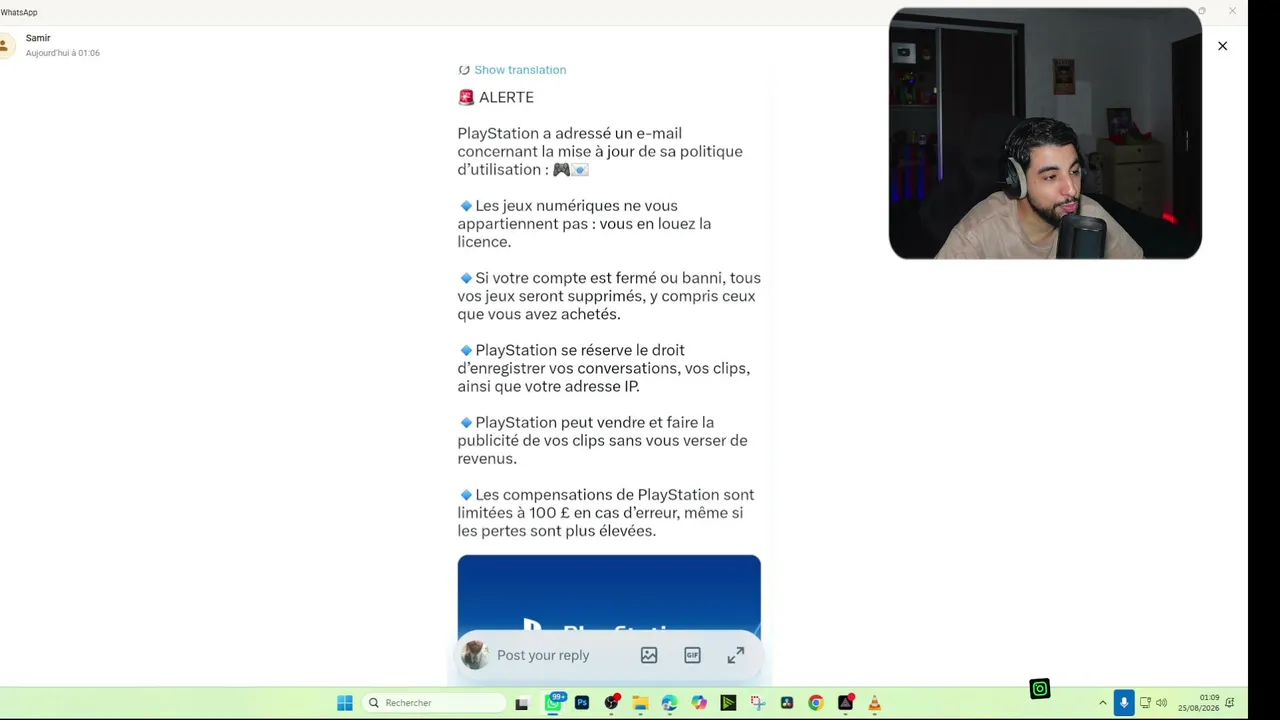Viewport: 1280px width, 720px height.
Task: Open VLC media player from the taskbar
Action: [x=874, y=703]
